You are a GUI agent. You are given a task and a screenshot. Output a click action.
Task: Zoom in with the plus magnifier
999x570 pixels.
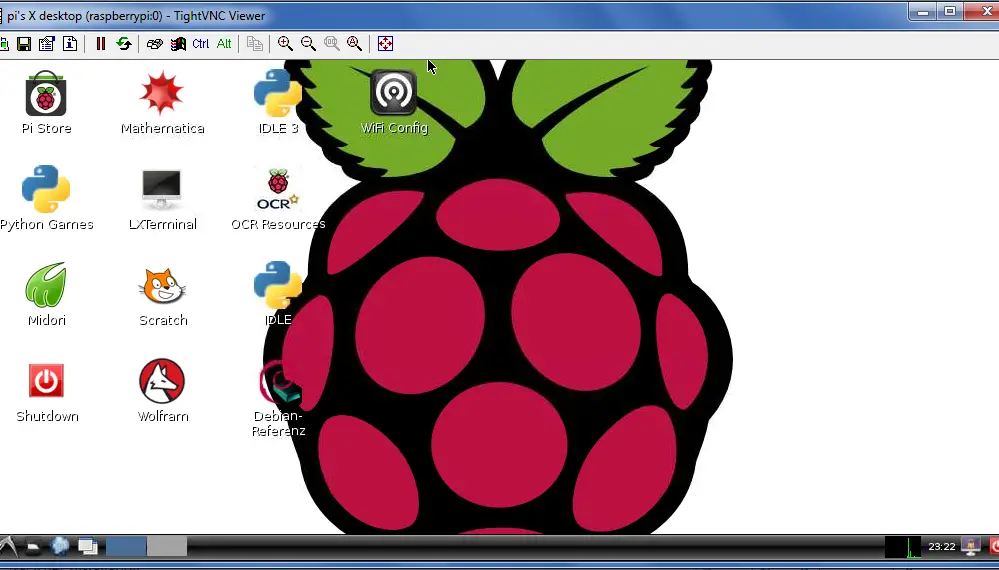pyautogui.click(x=285, y=43)
